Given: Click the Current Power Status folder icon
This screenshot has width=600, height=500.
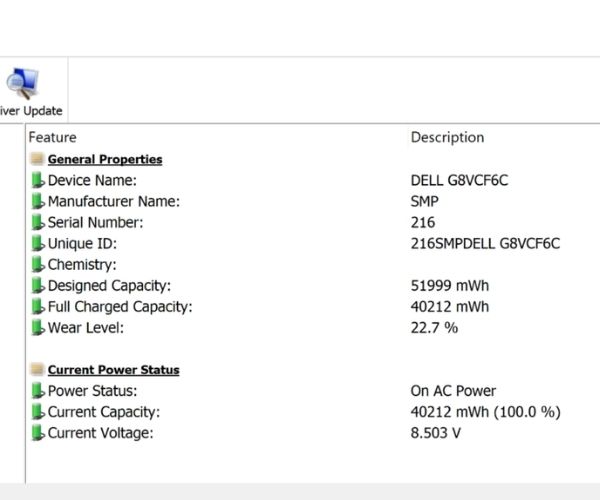Looking at the screenshot, I should (x=37, y=370).
